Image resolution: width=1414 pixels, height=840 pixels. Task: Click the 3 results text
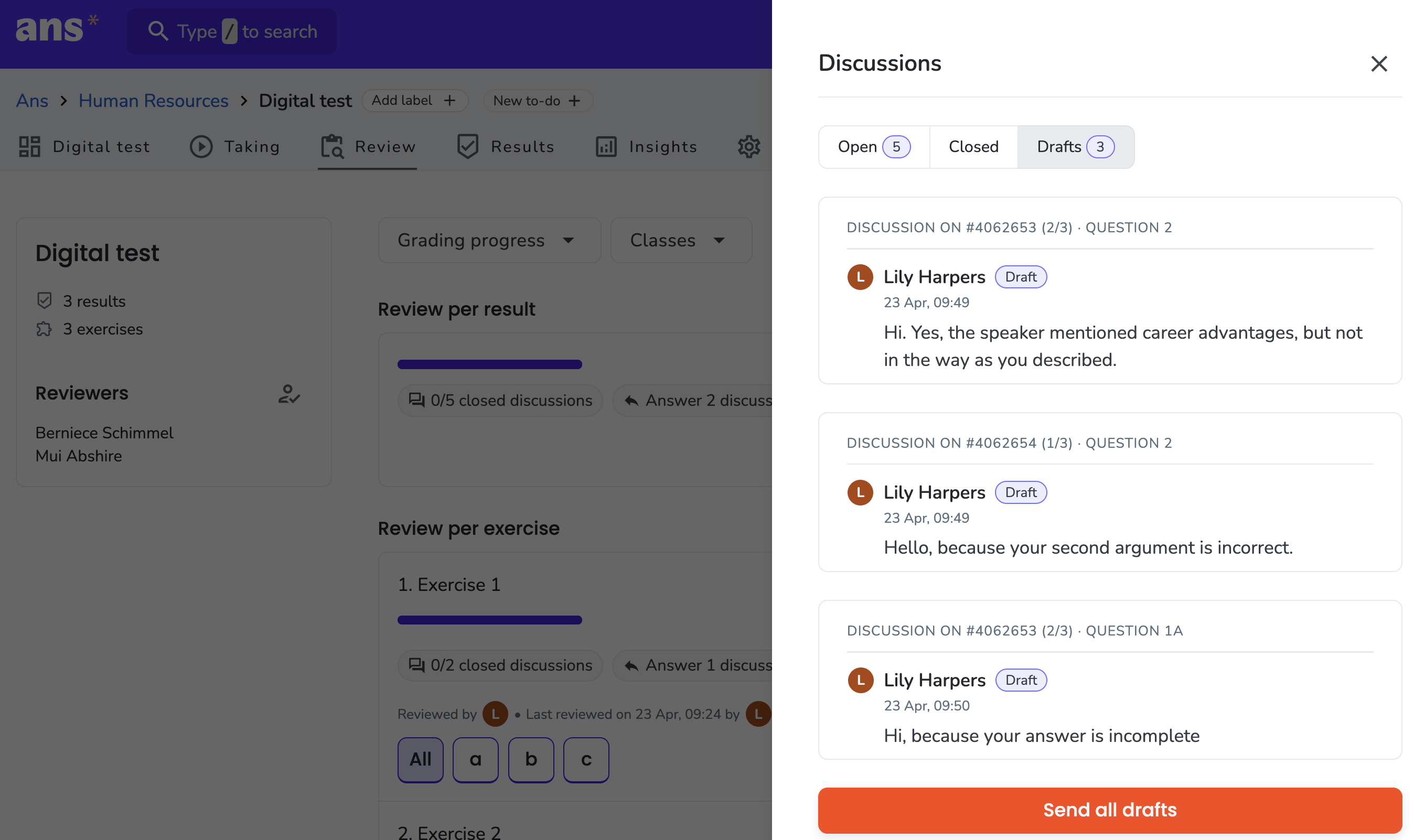click(x=94, y=301)
